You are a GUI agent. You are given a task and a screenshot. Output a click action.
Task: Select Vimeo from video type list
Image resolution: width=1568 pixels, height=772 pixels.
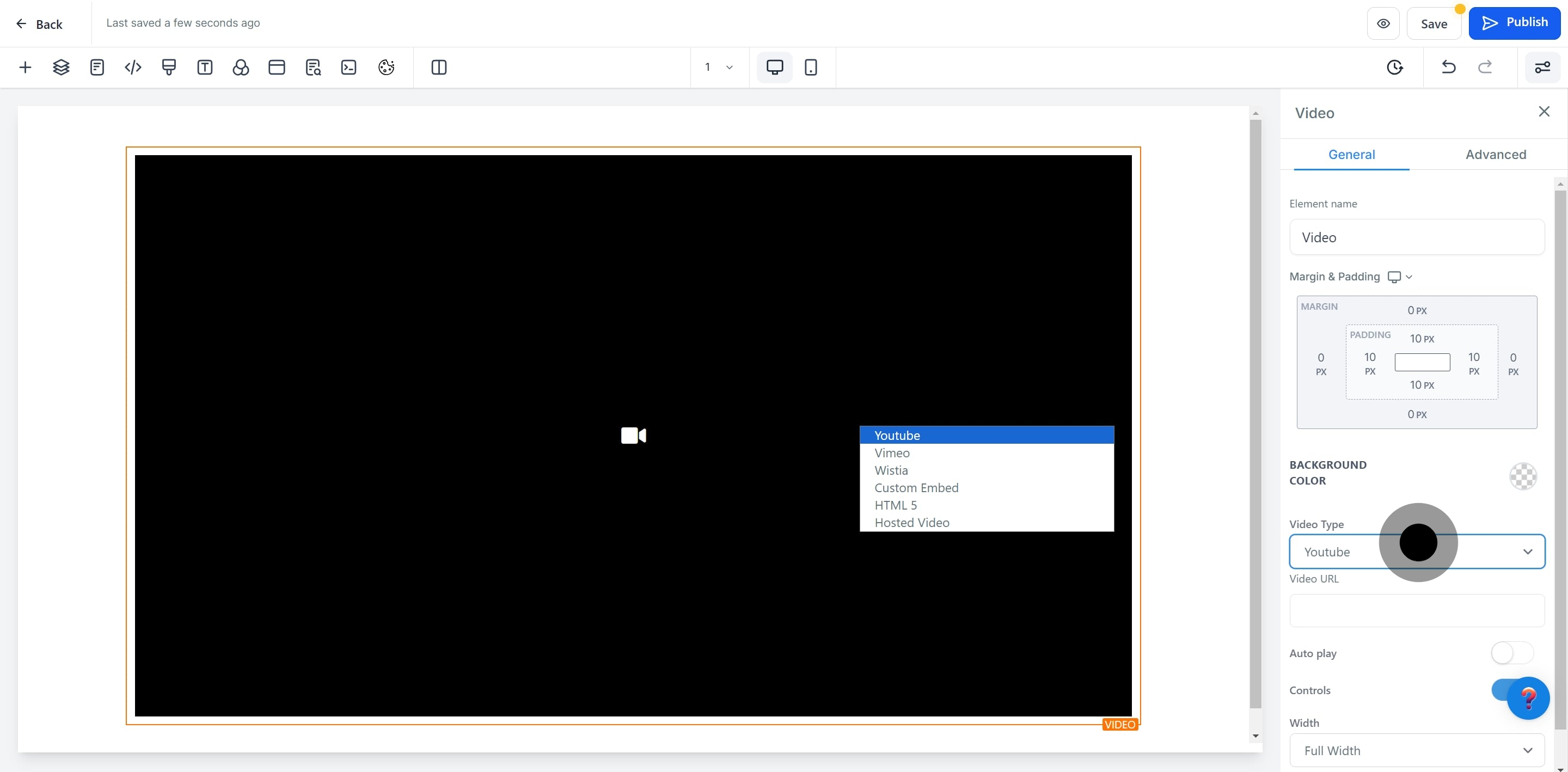tap(892, 453)
